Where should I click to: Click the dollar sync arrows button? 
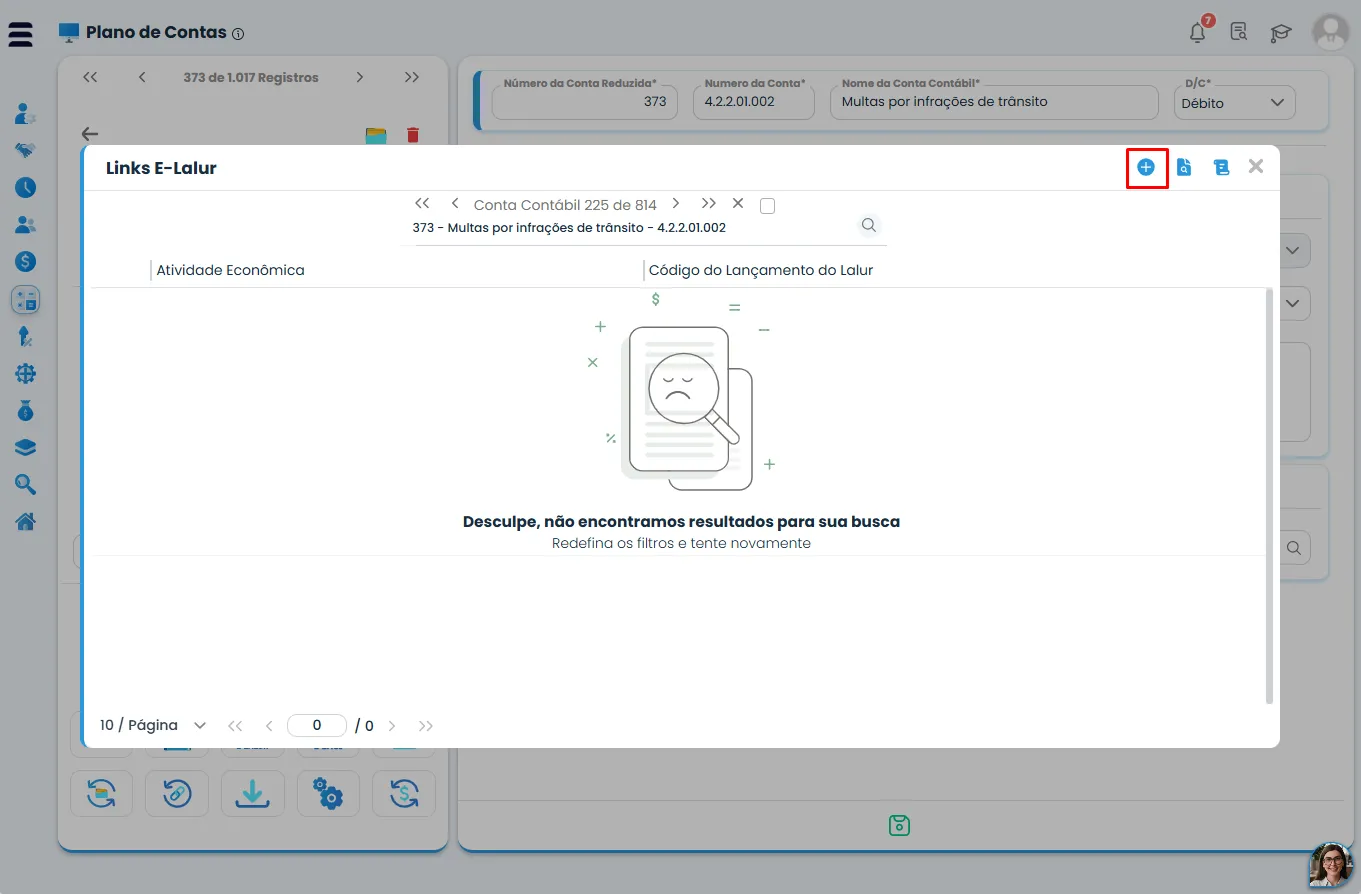(x=404, y=794)
